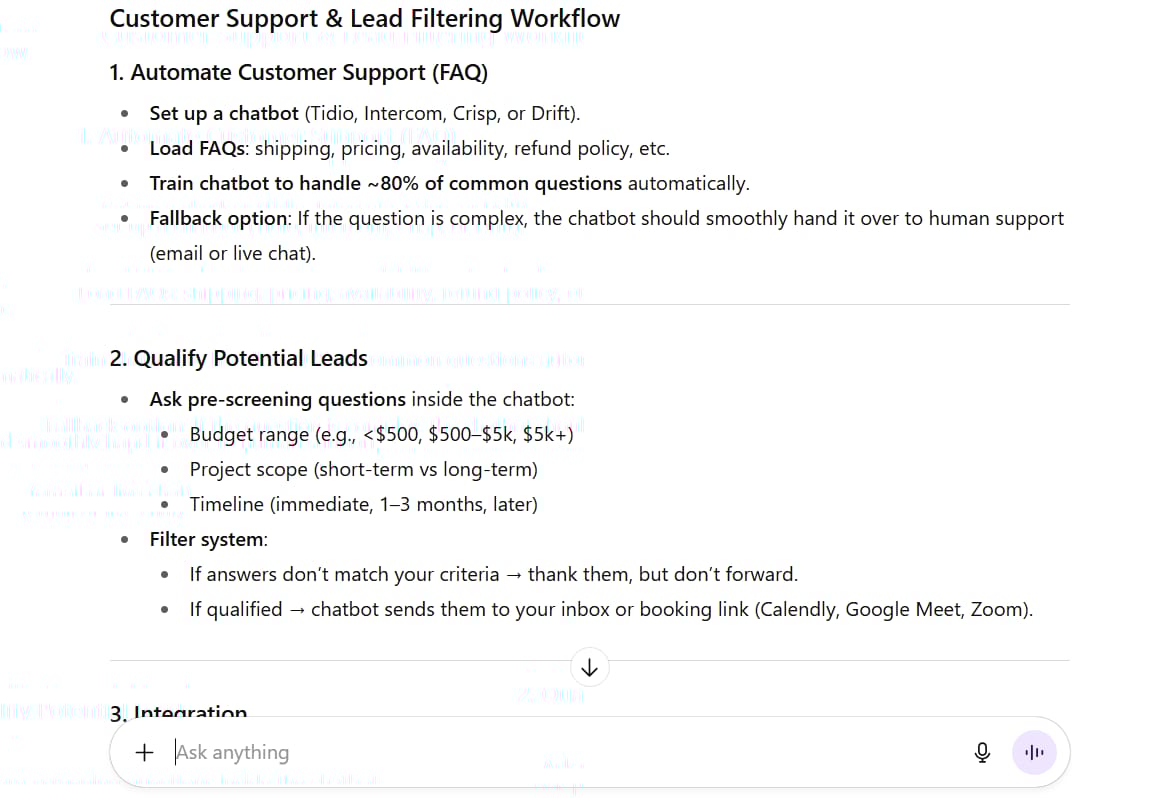This screenshot has height=798, width=1155.
Task: Launch voice mode with the purple waveform button
Action: (x=1034, y=752)
